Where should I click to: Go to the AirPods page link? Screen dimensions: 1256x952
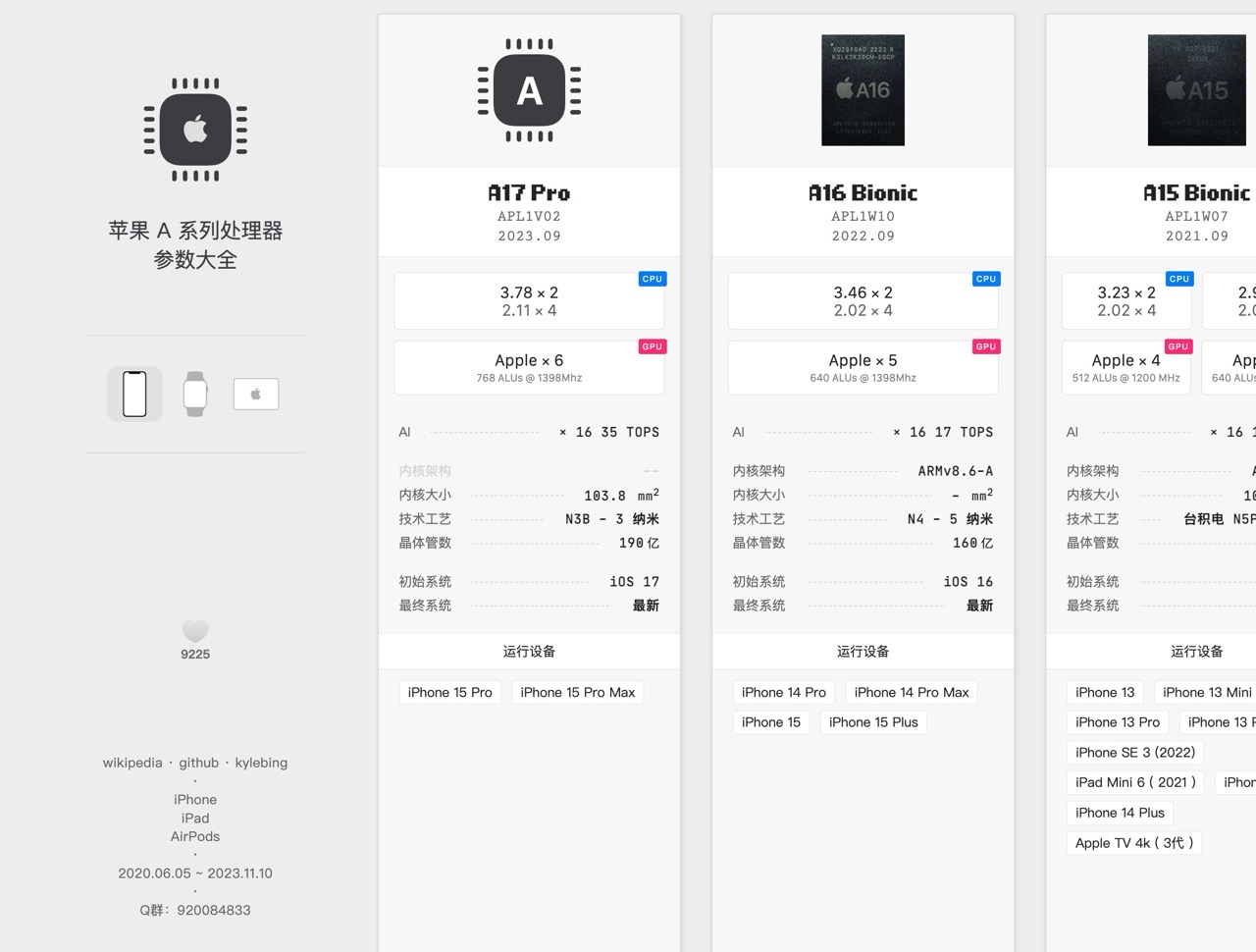coord(195,837)
